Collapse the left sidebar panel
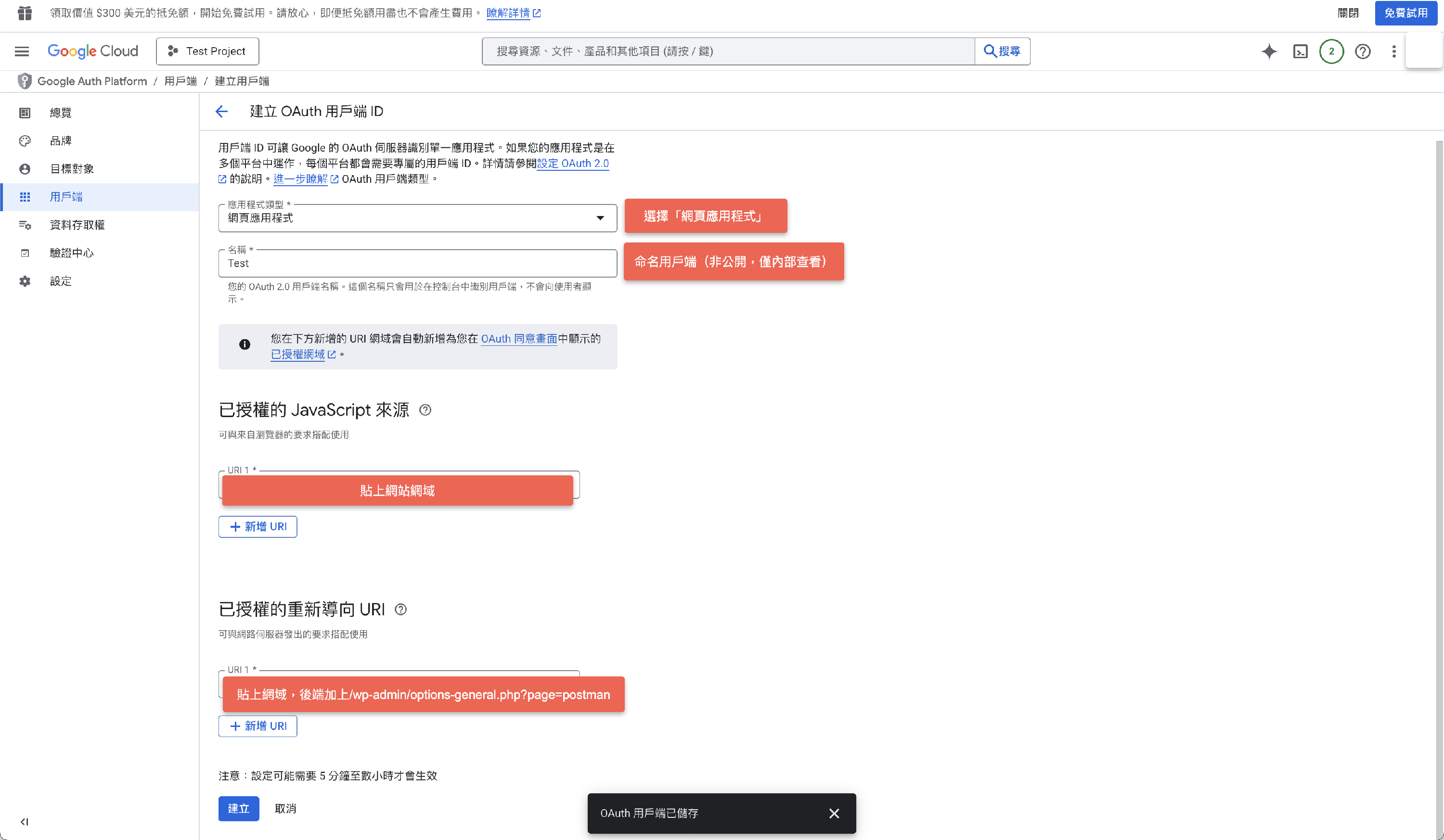 click(x=24, y=822)
